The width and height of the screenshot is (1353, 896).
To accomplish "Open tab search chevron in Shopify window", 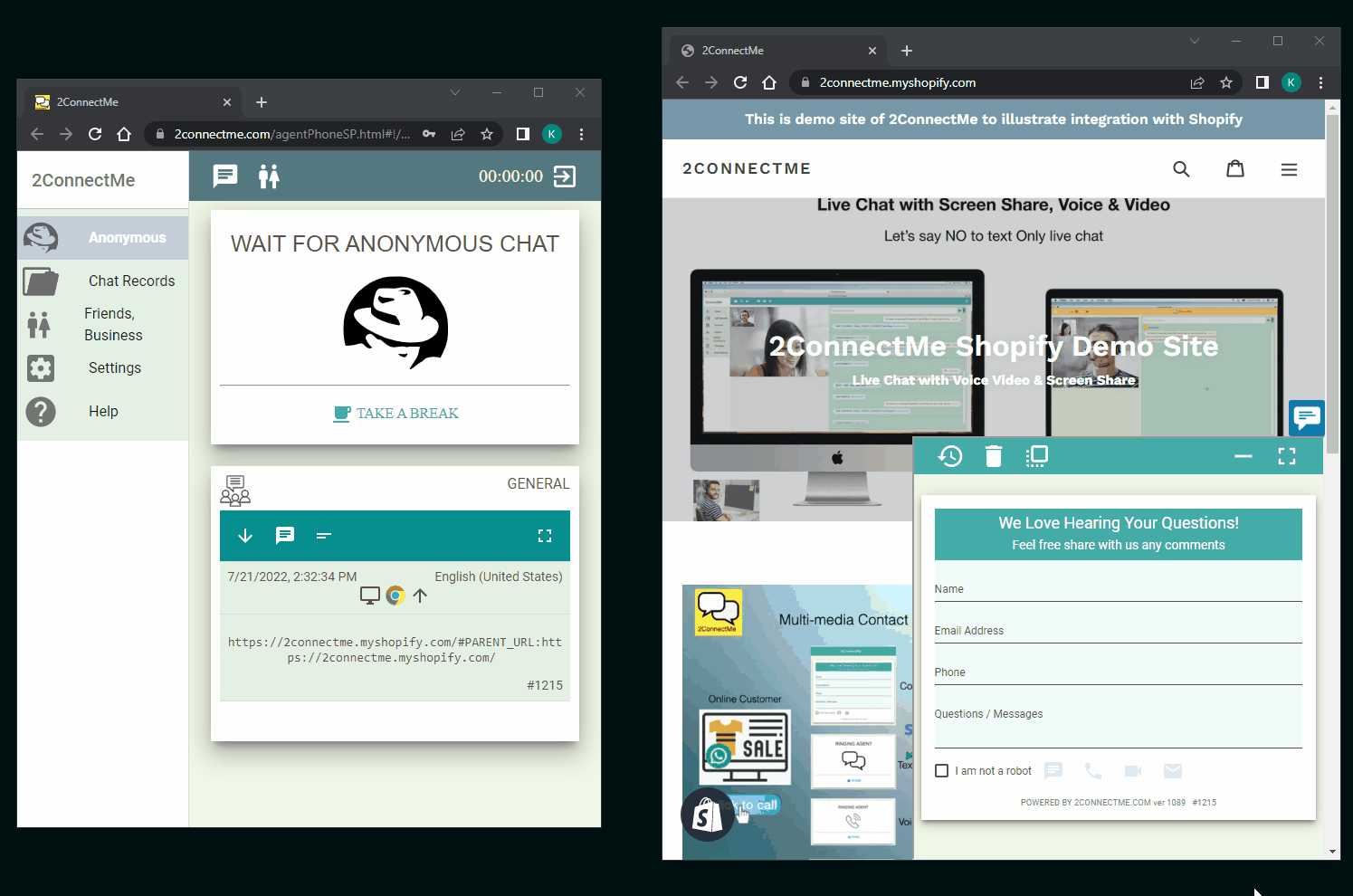I will 1195,41.
